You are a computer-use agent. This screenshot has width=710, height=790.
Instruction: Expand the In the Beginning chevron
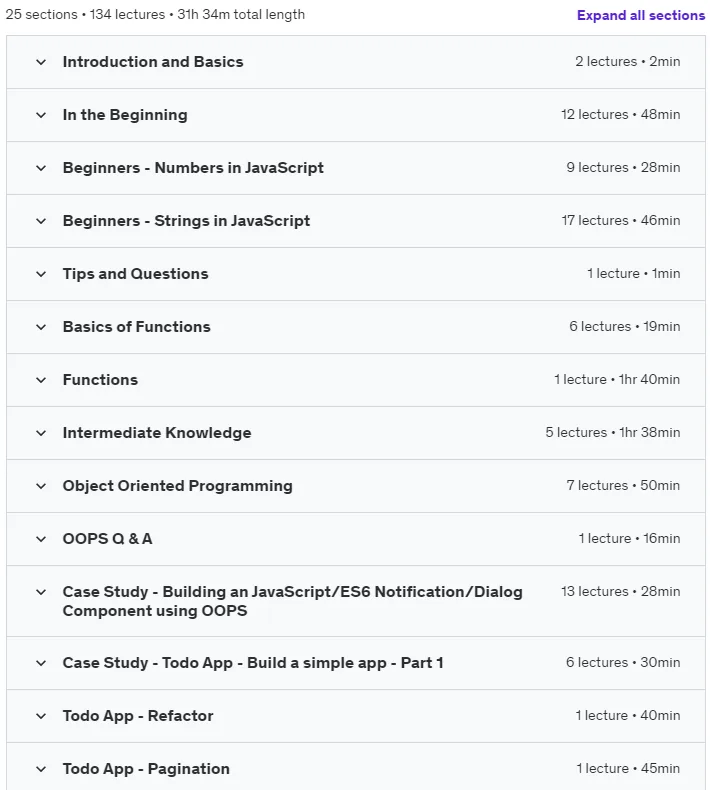coord(41,115)
